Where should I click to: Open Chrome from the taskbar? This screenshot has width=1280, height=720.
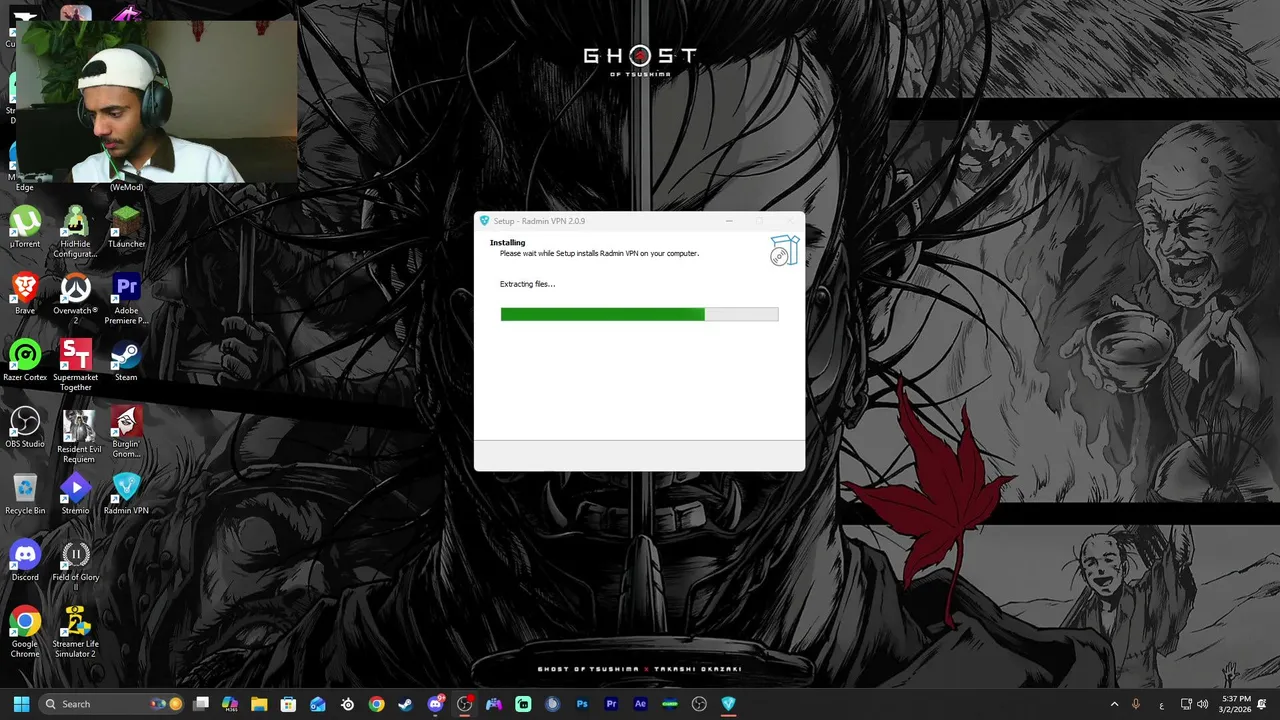376,704
